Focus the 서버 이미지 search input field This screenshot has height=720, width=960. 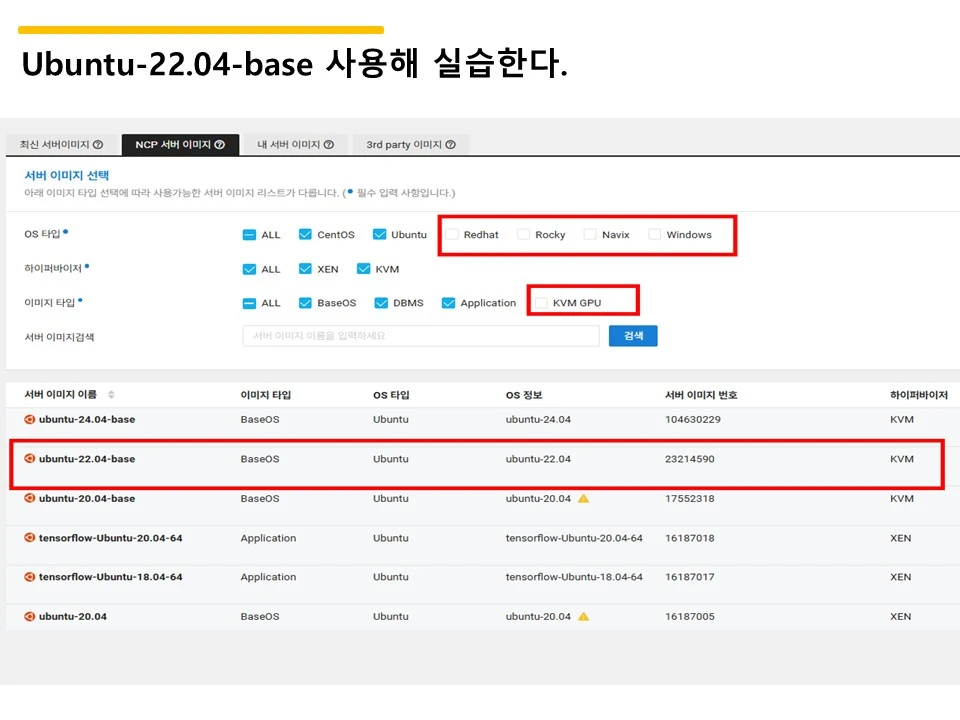[421, 336]
